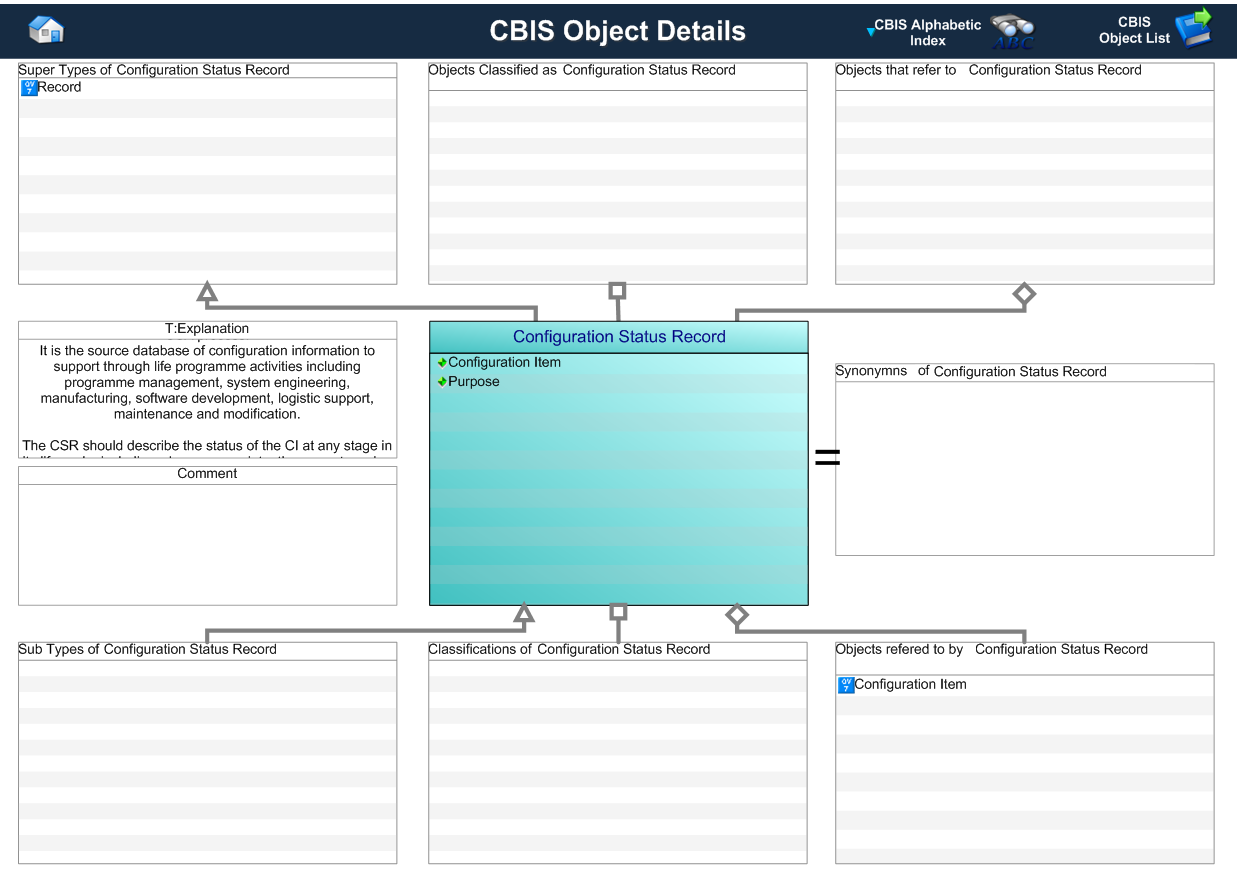1237x872 pixels.
Task: Click the T:Explanation header
Action: pos(207,329)
